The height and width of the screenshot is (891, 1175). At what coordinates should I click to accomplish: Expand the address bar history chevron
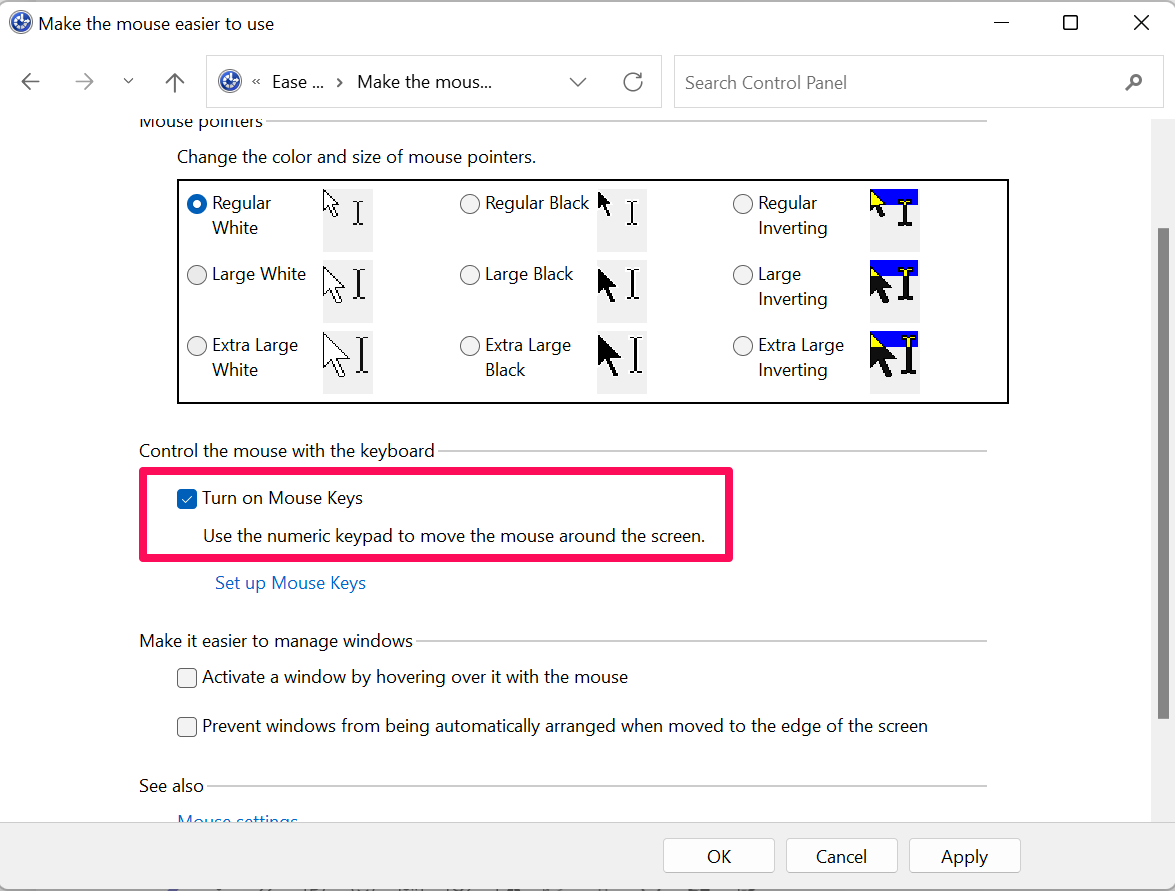tap(578, 82)
